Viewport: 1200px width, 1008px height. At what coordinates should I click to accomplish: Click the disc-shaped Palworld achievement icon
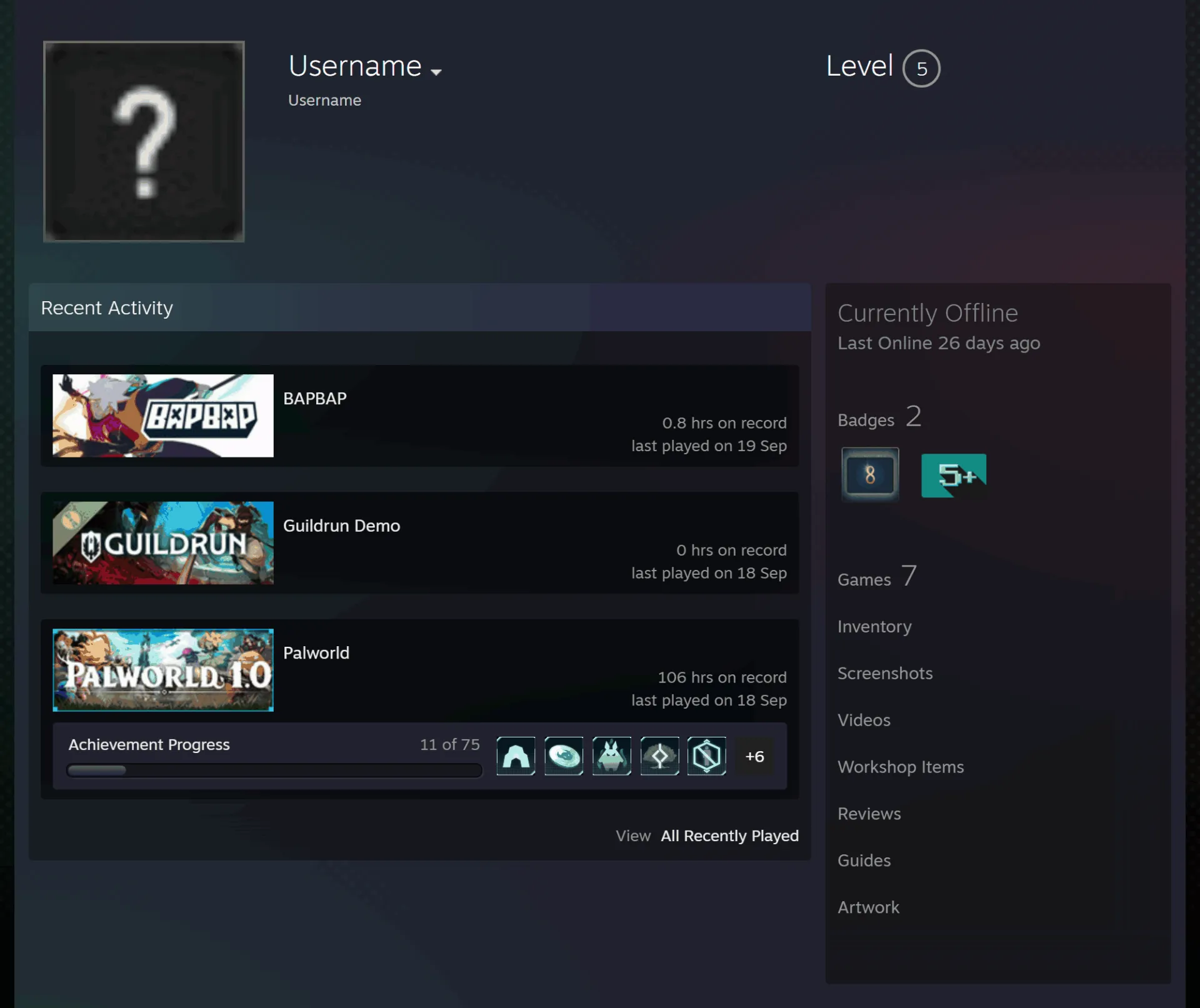(564, 756)
